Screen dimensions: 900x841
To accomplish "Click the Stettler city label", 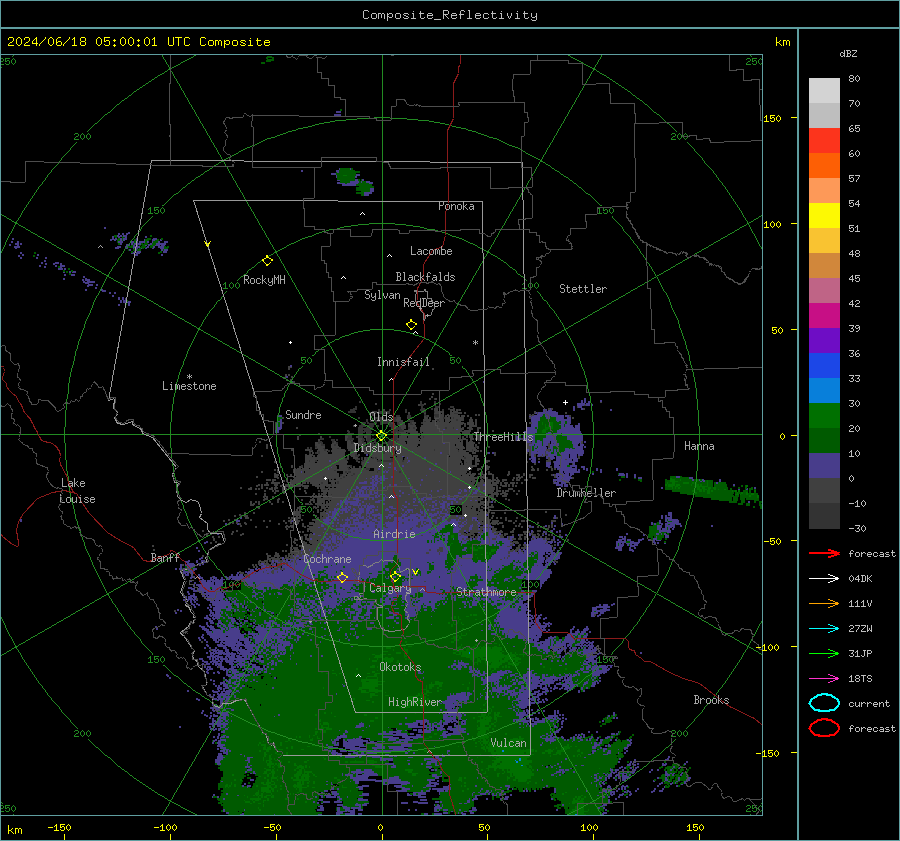I will pos(583,289).
